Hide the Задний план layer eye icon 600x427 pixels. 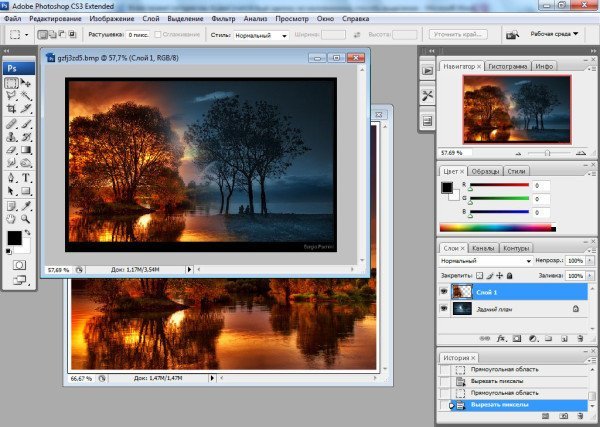point(444,308)
